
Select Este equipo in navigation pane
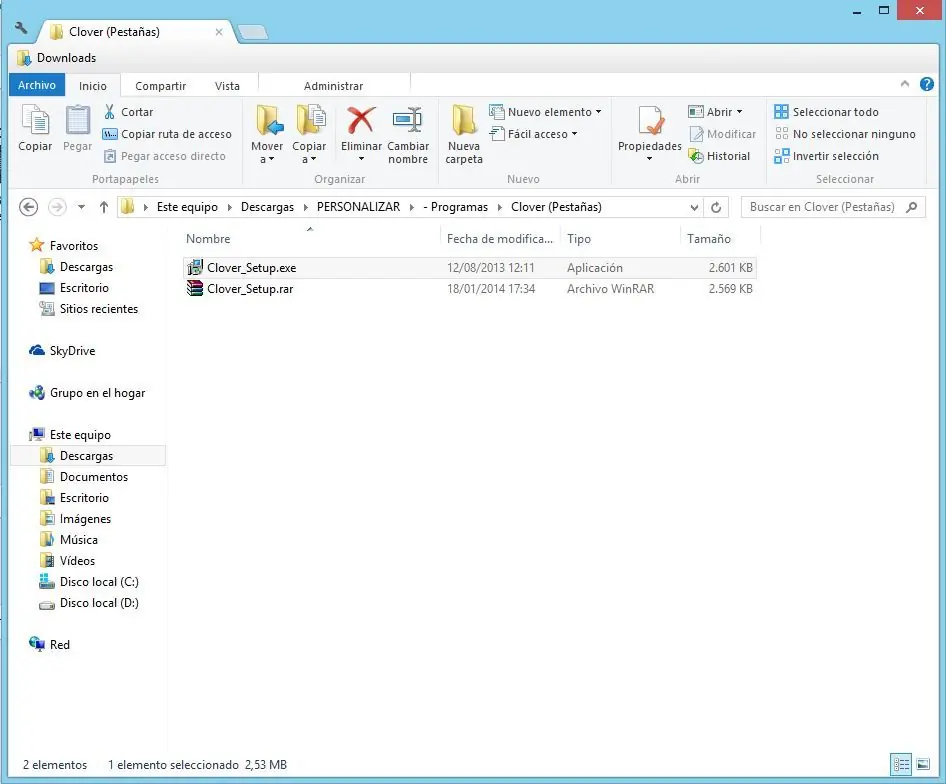pyautogui.click(x=70, y=435)
